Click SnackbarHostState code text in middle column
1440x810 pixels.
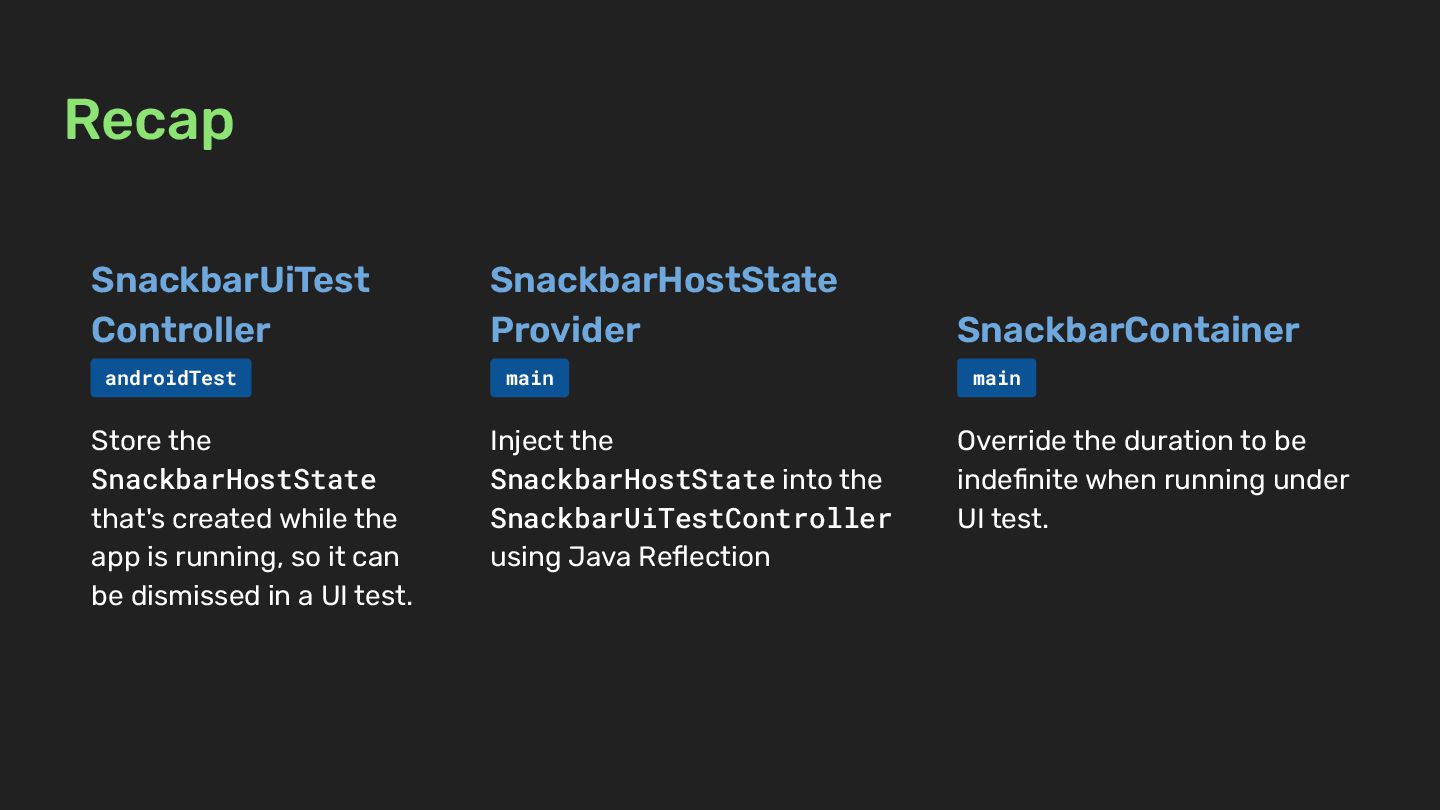pos(632,480)
